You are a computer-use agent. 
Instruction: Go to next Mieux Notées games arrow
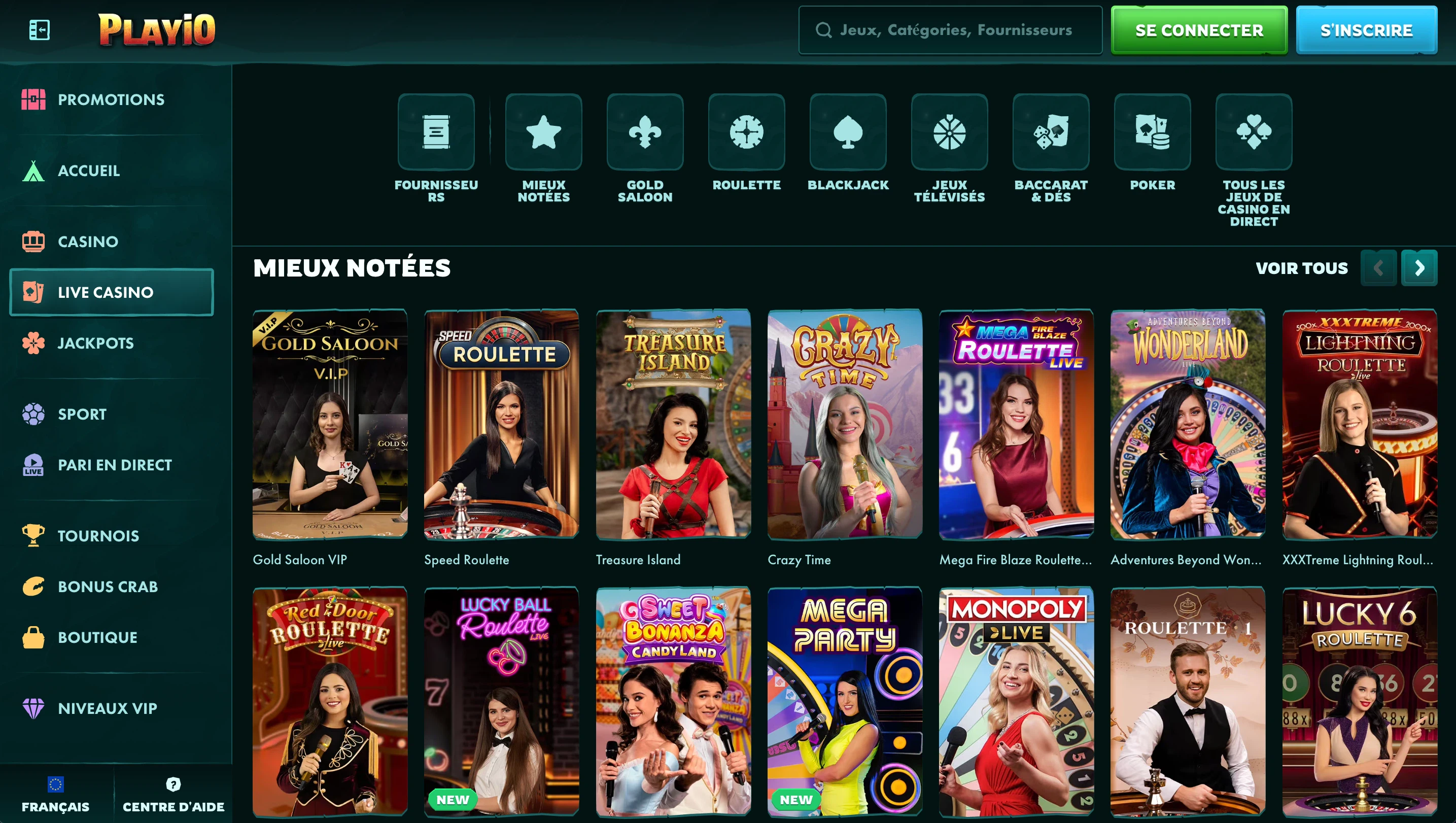coord(1419,268)
